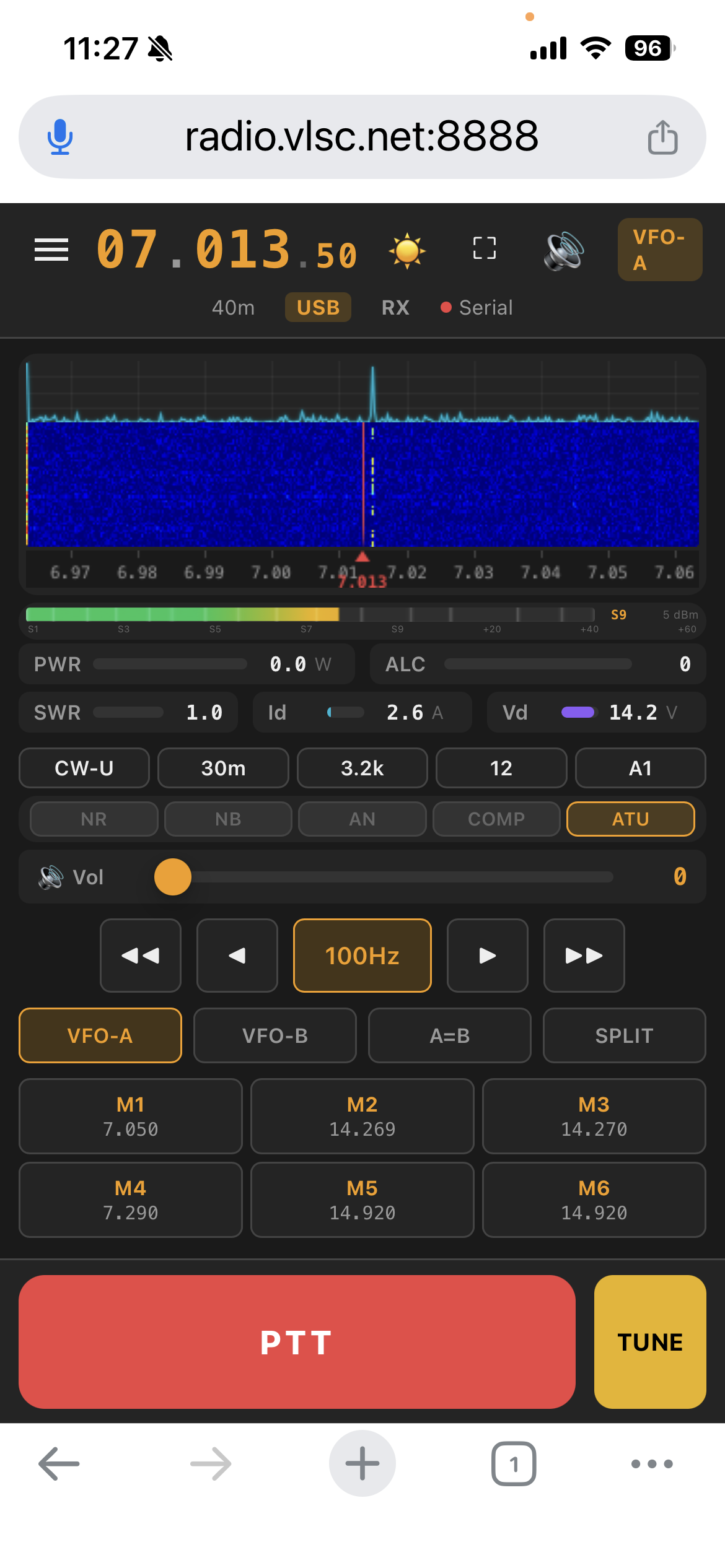This screenshot has width=725, height=1568.
Task: Tap the yellow TUNE button
Action: pos(650,1342)
